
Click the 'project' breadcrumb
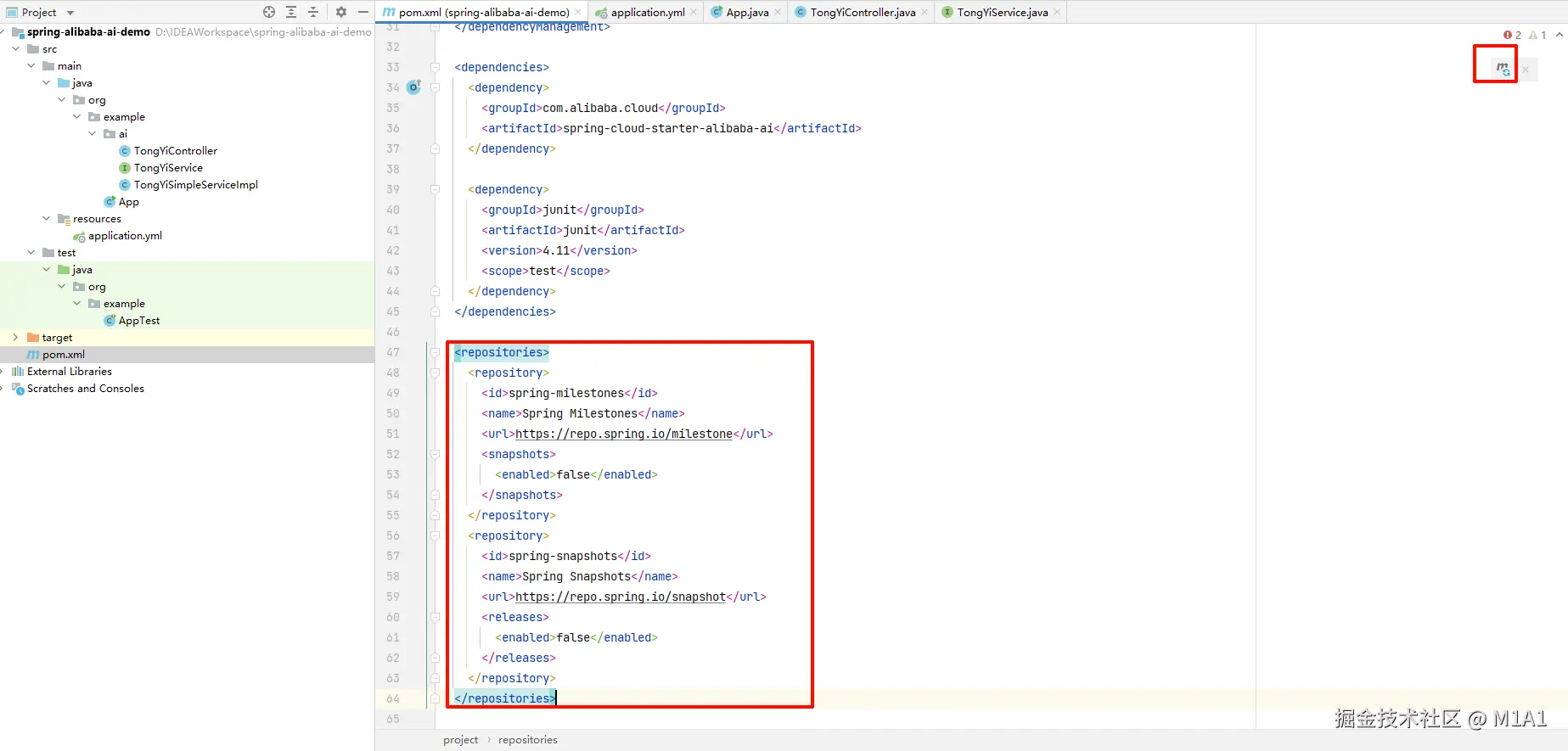[x=460, y=740]
